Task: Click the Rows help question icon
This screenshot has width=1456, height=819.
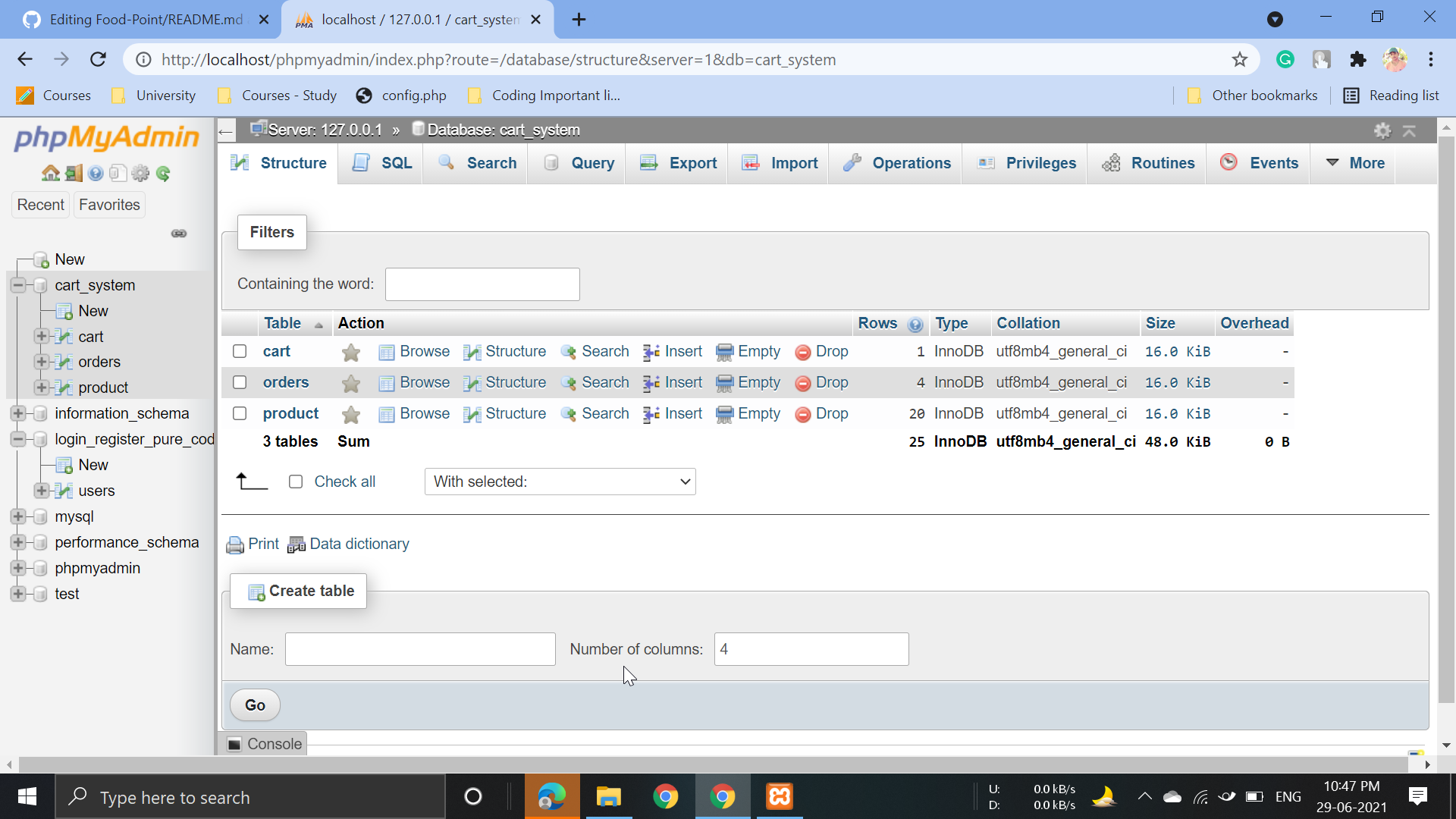Action: tap(915, 325)
